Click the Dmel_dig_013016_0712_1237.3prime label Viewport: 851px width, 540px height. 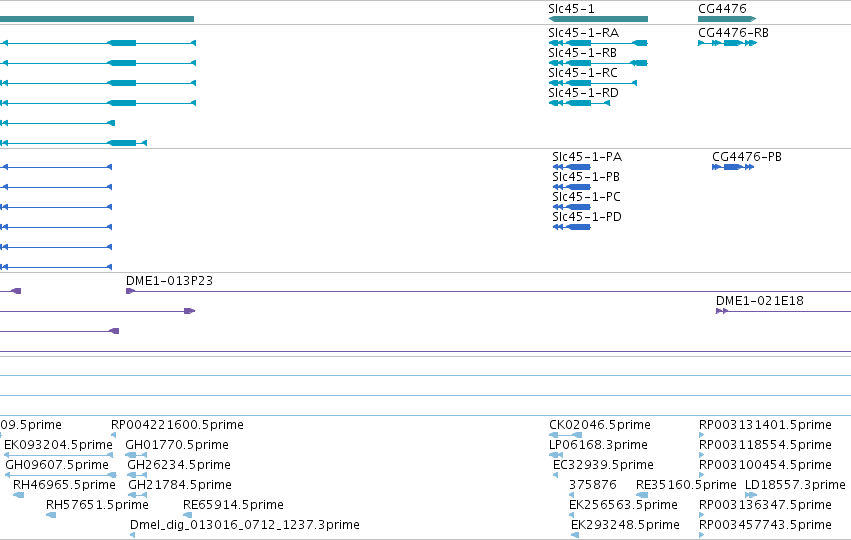coord(245,525)
